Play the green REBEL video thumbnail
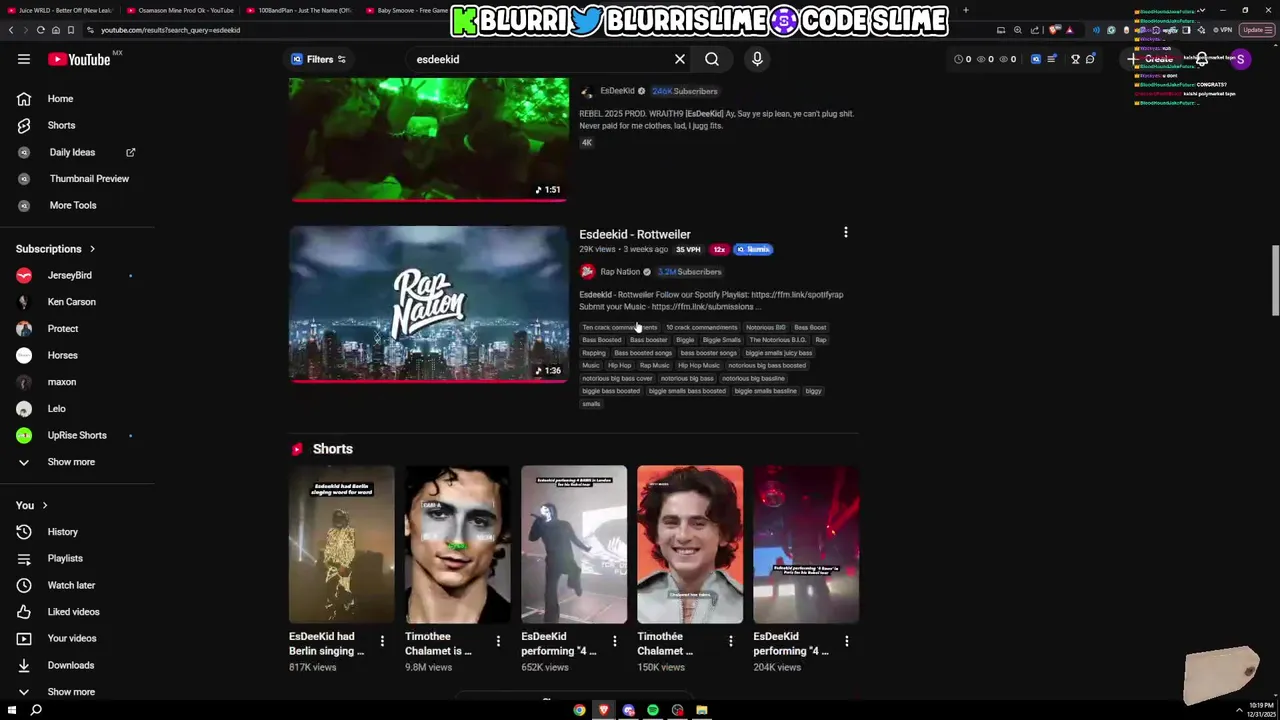The height and width of the screenshot is (720, 1280). [x=429, y=139]
